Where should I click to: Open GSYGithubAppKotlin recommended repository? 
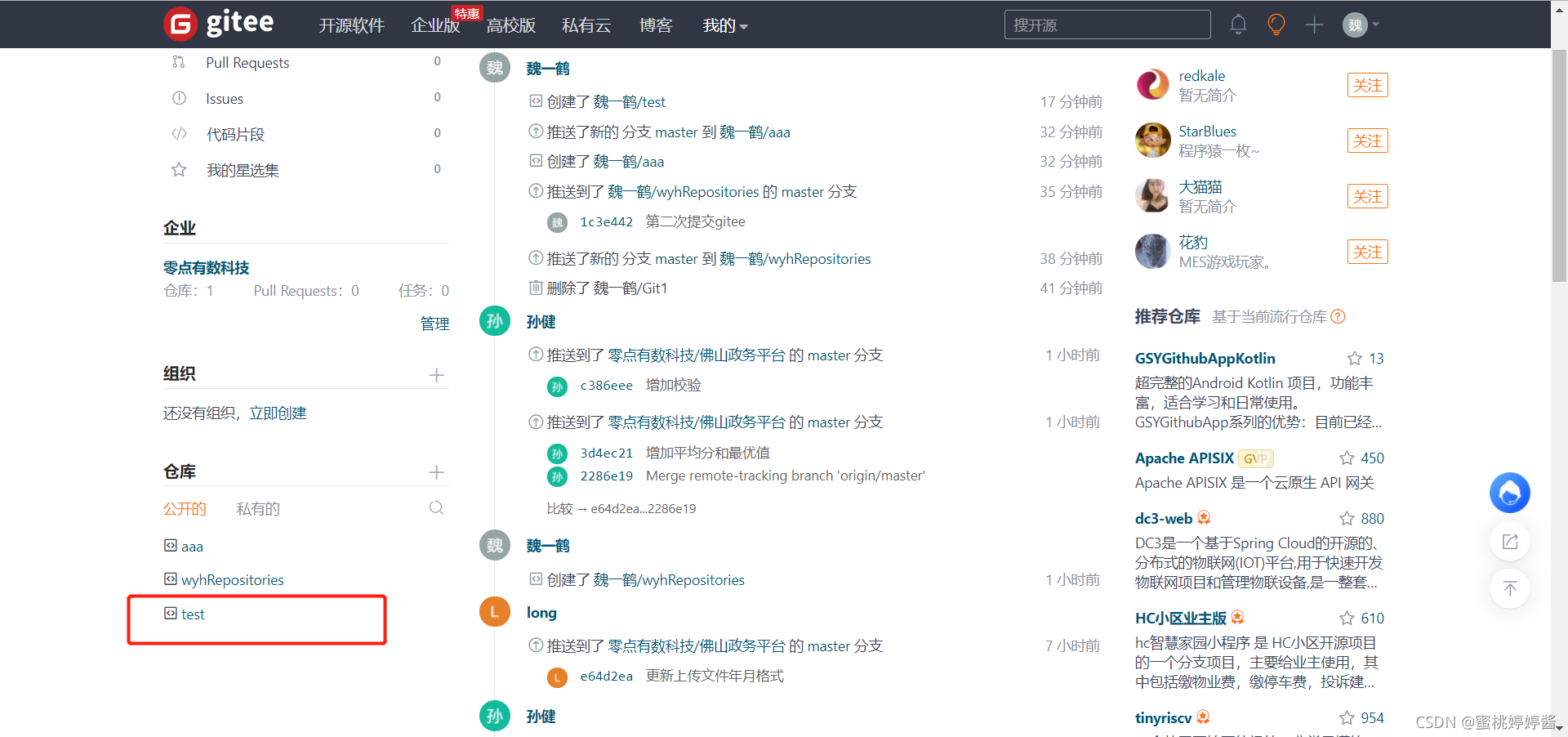pyautogui.click(x=1205, y=359)
